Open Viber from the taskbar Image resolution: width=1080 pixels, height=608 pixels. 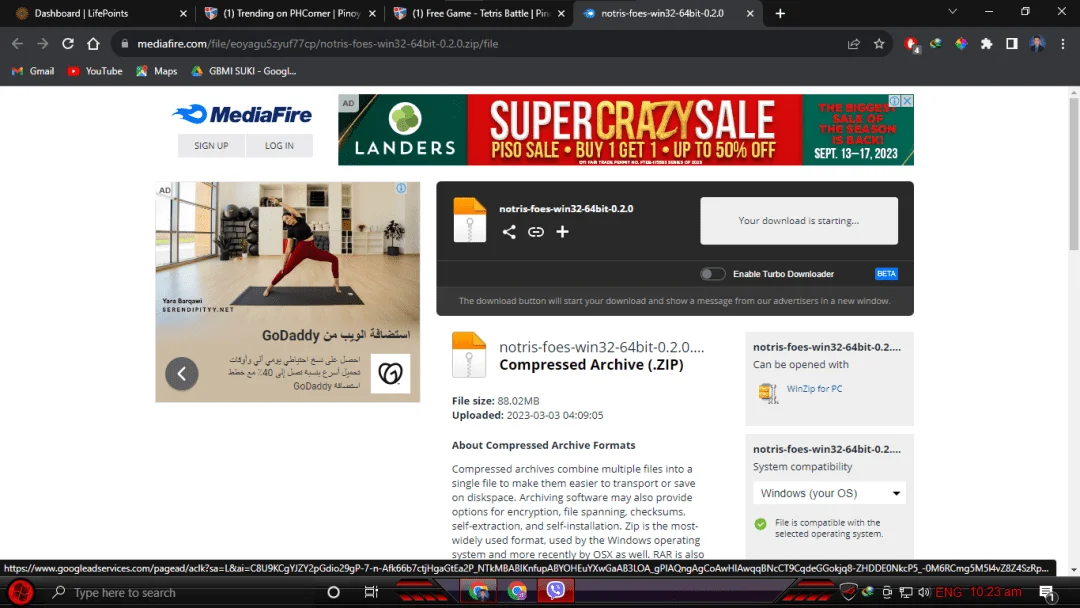pyautogui.click(x=555, y=591)
